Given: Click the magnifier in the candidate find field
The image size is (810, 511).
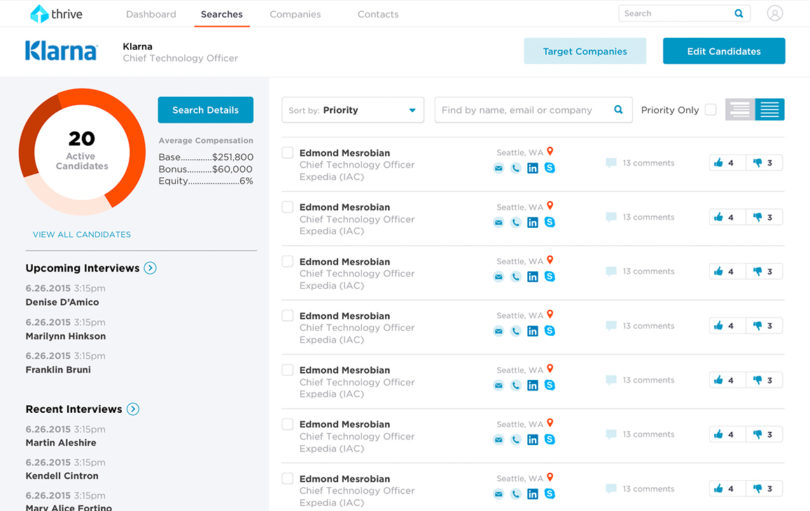Looking at the screenshot, I should 618,110.
